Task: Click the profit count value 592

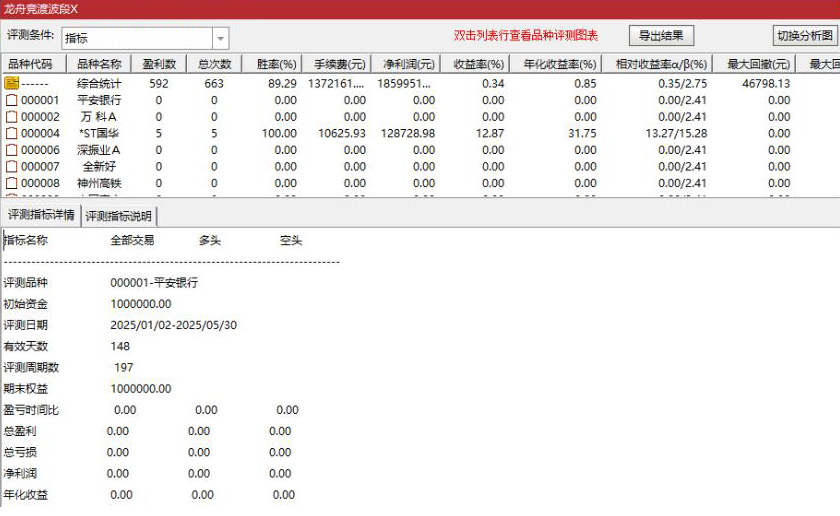Action: 159,84
